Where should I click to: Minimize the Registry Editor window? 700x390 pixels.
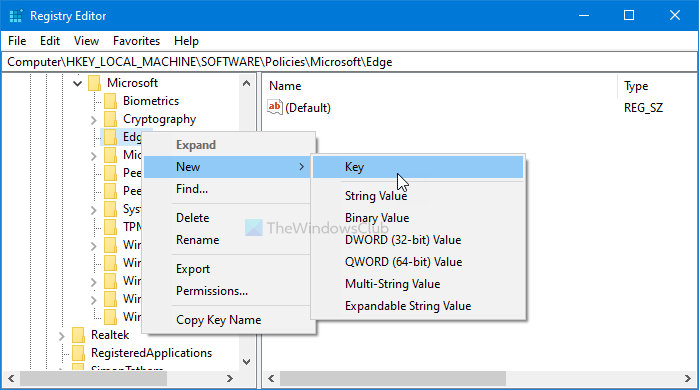point(584,16)
